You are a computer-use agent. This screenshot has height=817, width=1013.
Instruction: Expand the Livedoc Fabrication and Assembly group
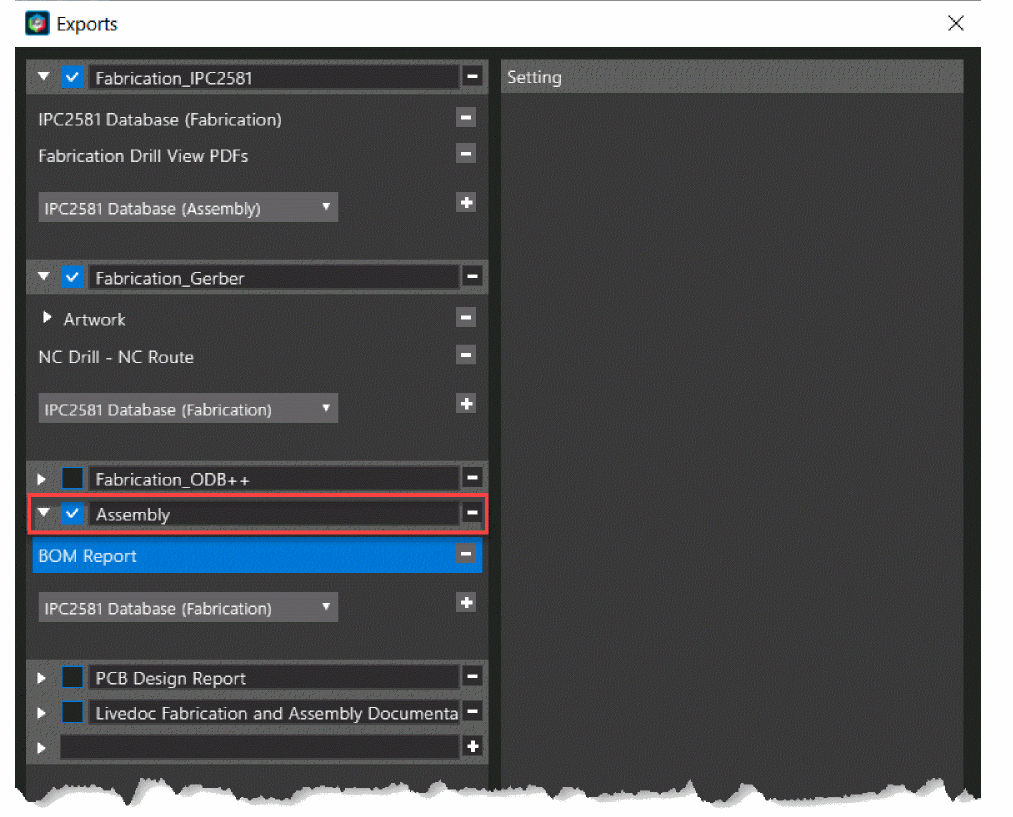point(41,713)
